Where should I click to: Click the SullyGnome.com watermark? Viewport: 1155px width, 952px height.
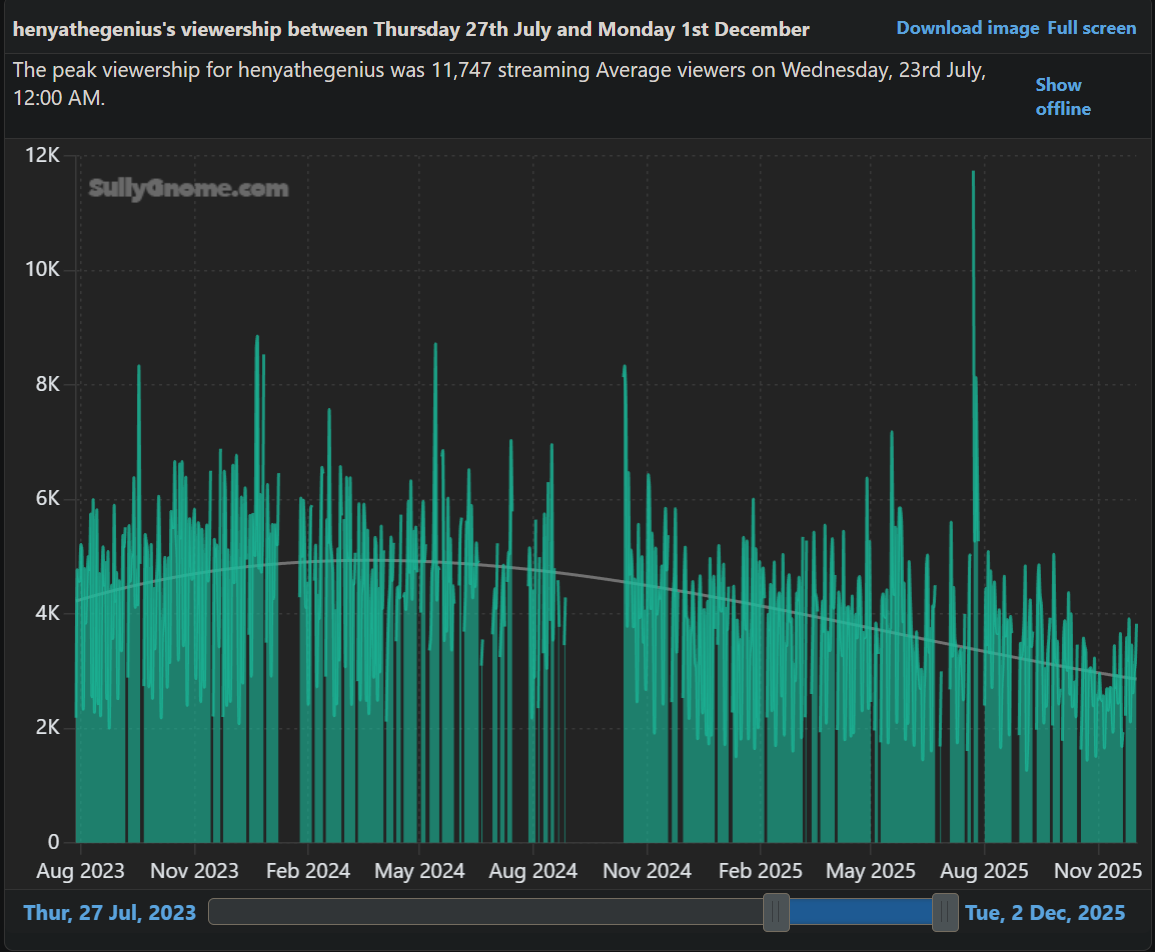(188, 188)
